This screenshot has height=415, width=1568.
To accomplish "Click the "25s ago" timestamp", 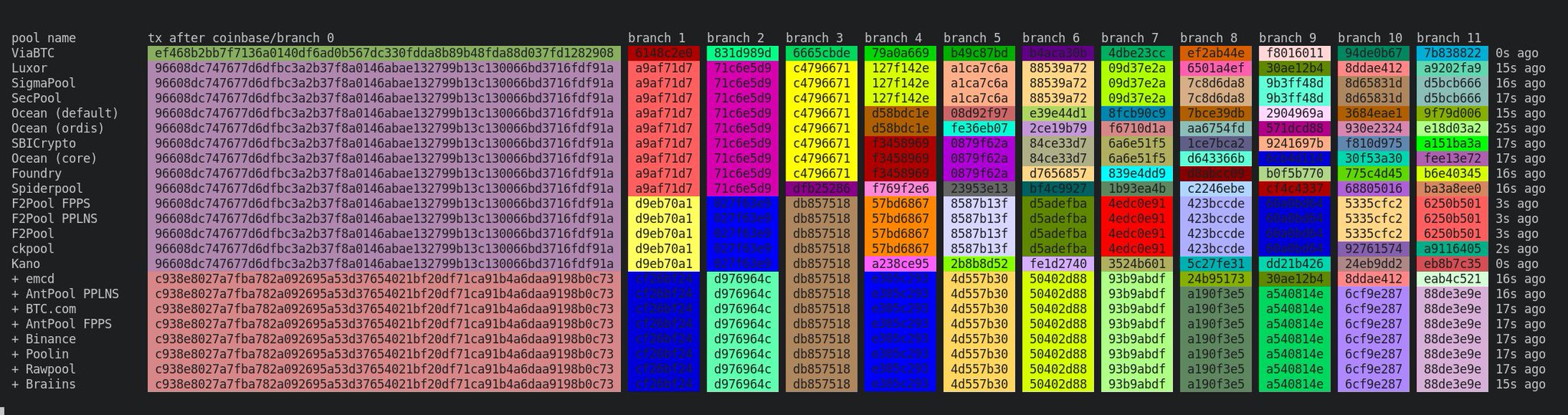I will click(1520, 129).
